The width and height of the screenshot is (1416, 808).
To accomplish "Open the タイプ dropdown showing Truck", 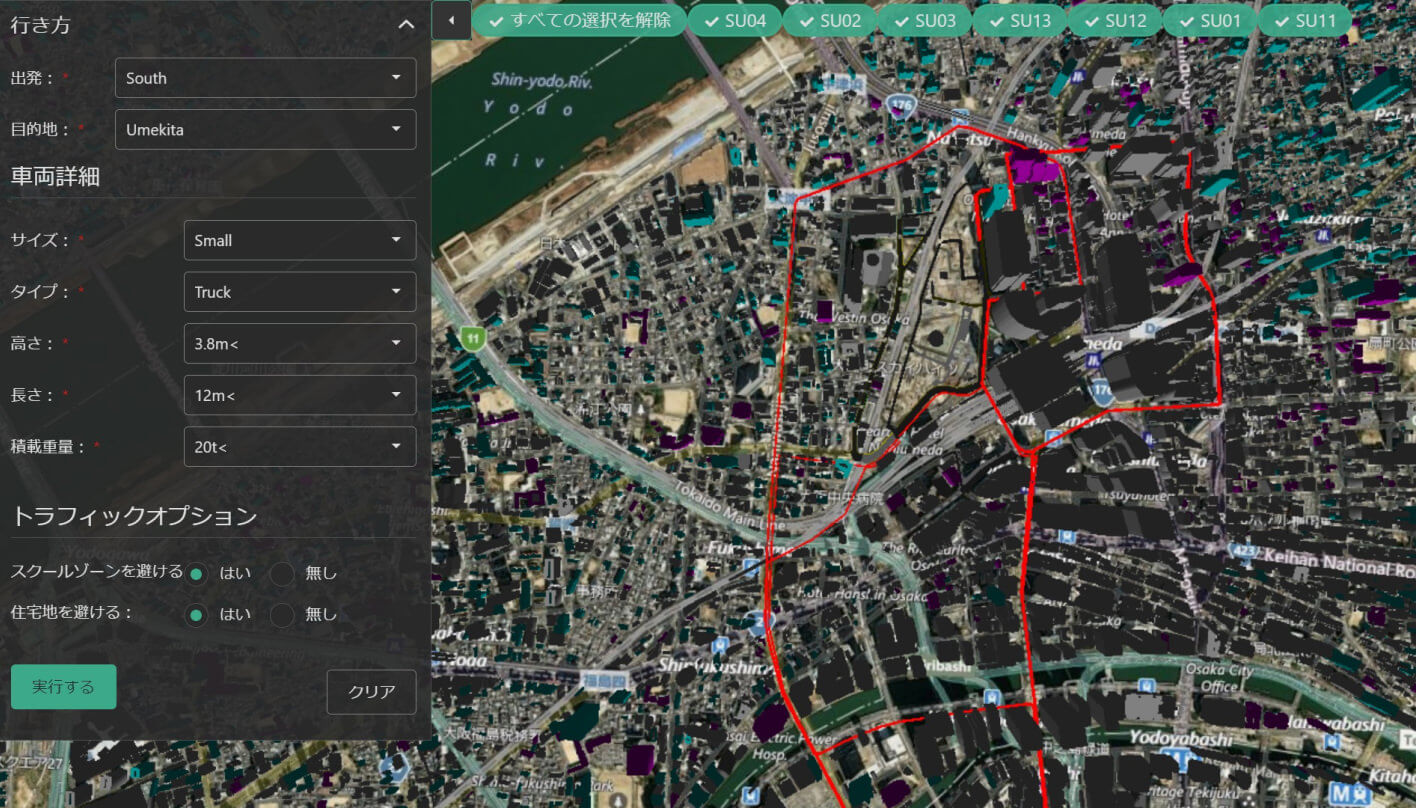I will coord(300,292).
